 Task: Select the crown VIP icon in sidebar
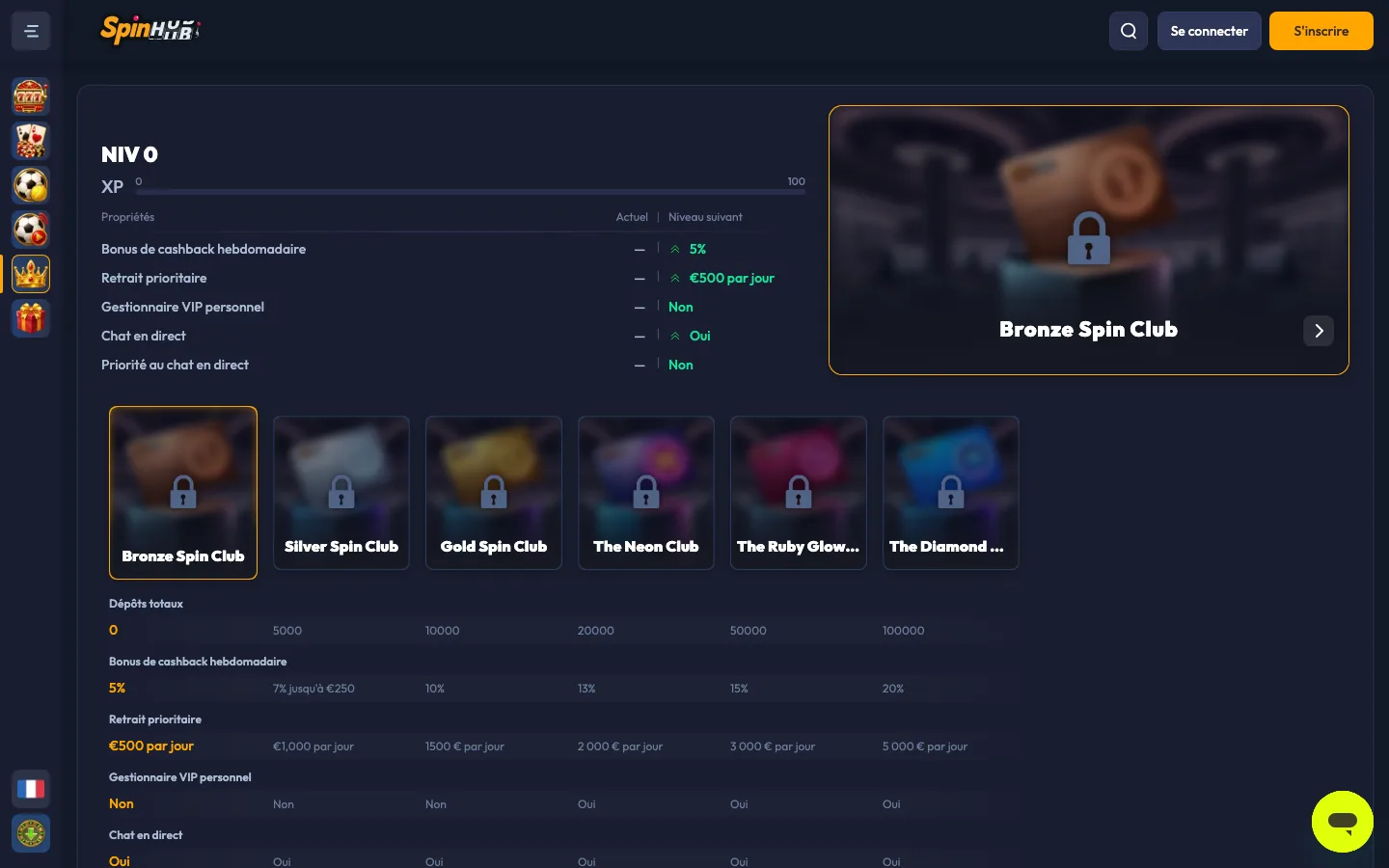click(31, 274)
